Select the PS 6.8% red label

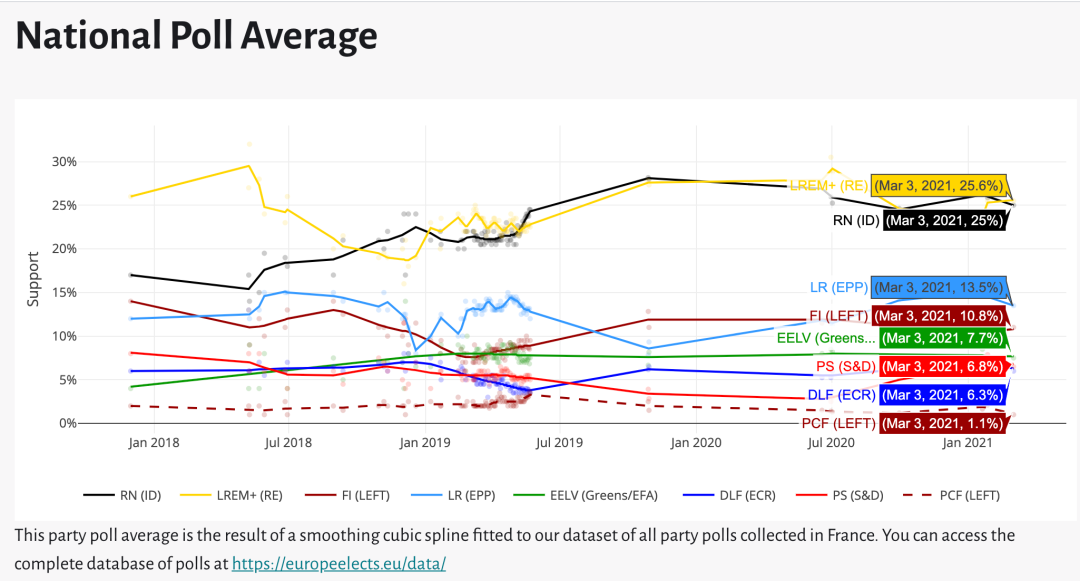[x=942, y=367]
